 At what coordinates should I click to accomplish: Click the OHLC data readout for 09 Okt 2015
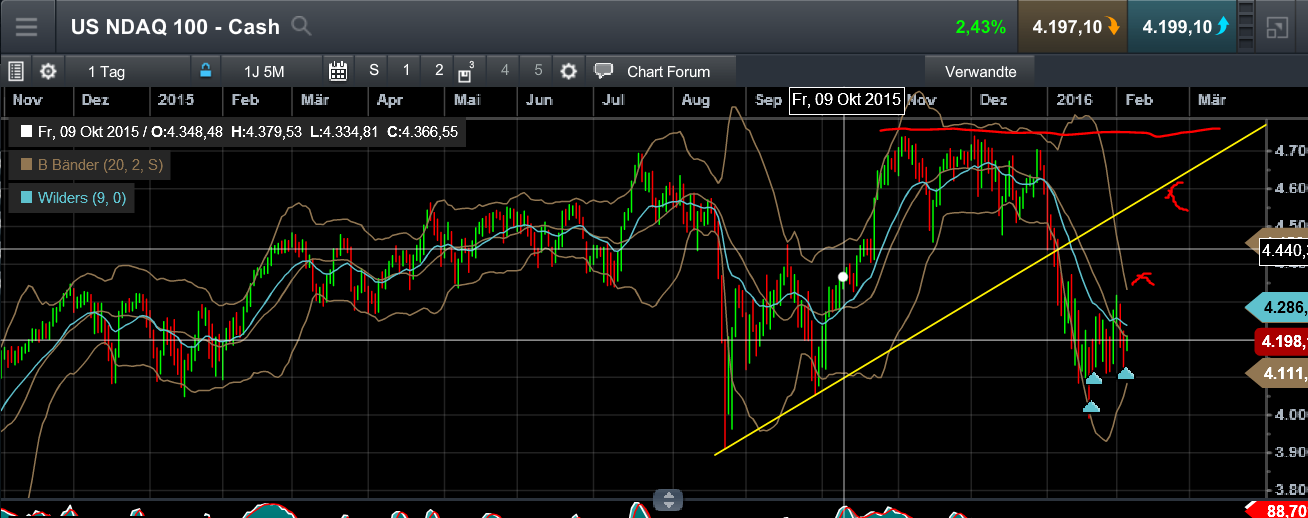(238, 132)
